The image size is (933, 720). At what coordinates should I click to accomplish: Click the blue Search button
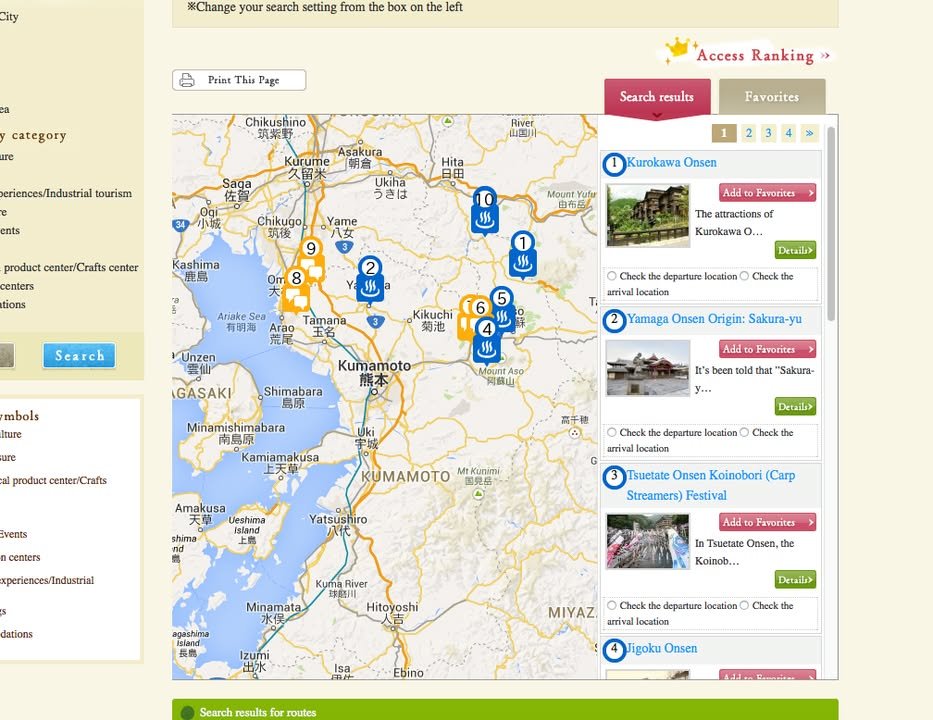coord(79,356)
